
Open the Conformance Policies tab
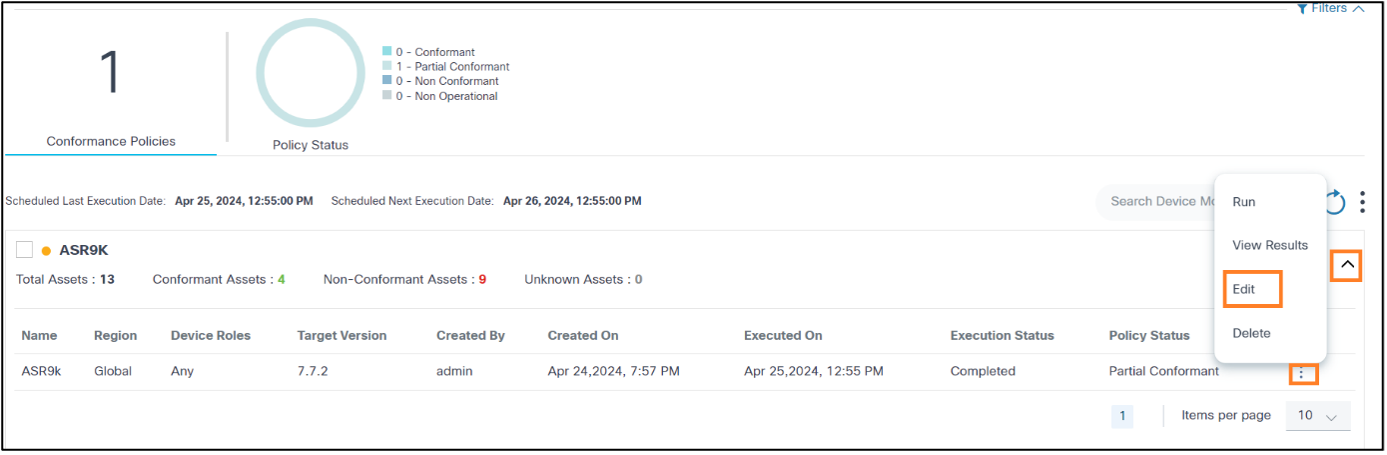[111, 141]
